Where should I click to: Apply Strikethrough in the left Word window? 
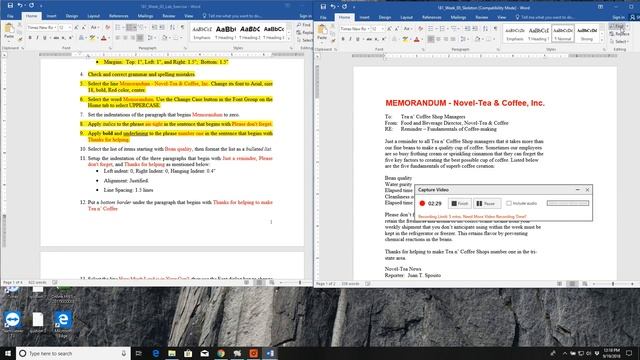(x=56, y=38)
